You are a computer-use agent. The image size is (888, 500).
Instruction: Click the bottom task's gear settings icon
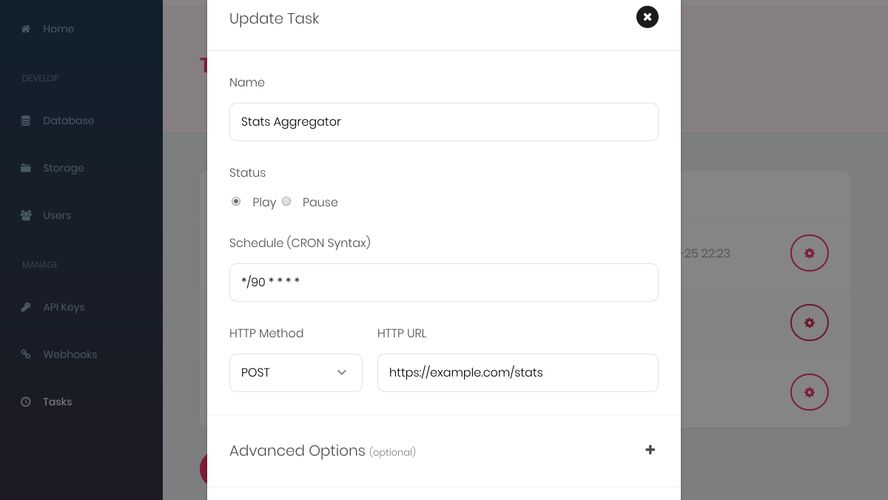click(809, 392)
